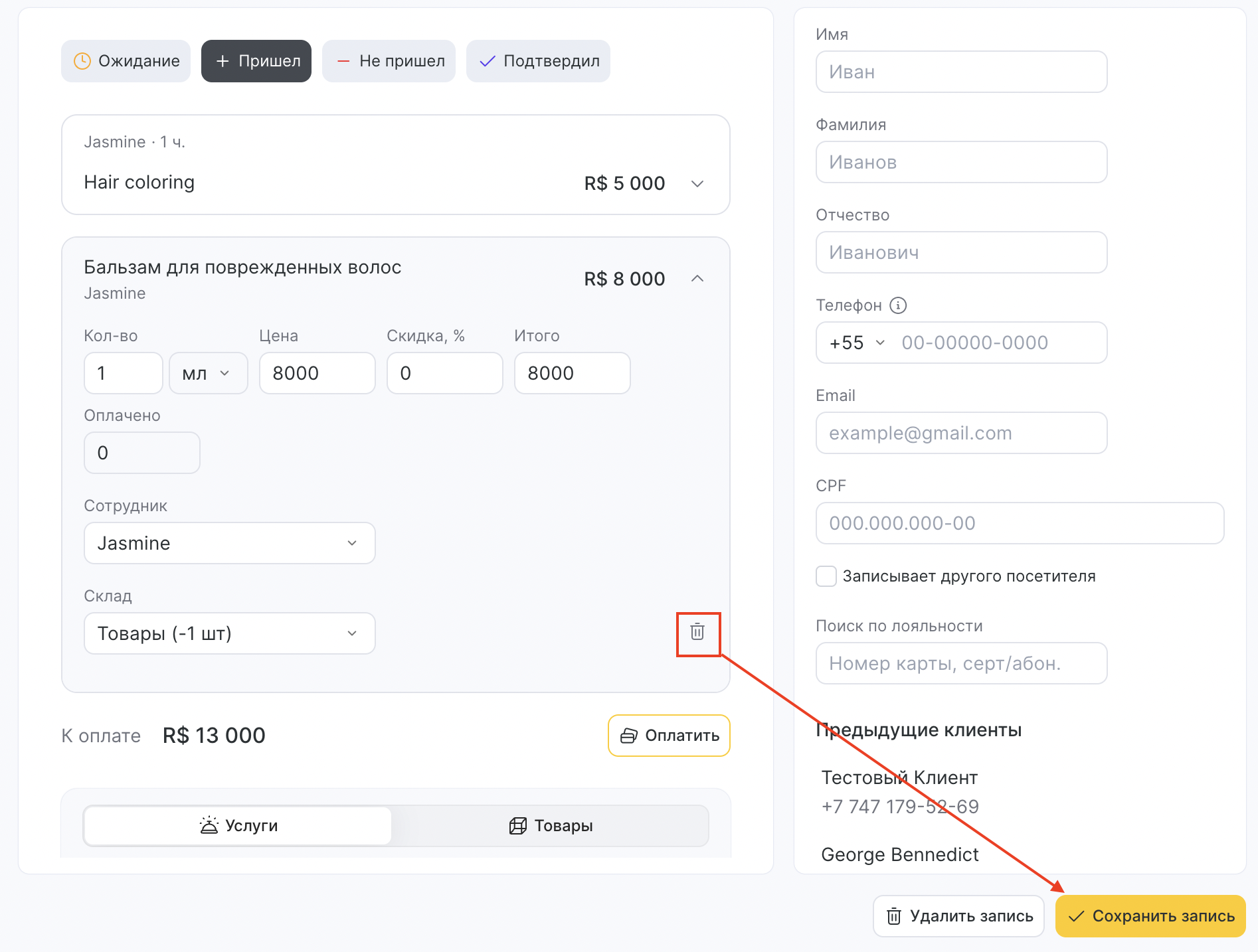Mark visit status as Не пришел
The width and height of the screenshot is (1258, 952).
pos(389,61)
